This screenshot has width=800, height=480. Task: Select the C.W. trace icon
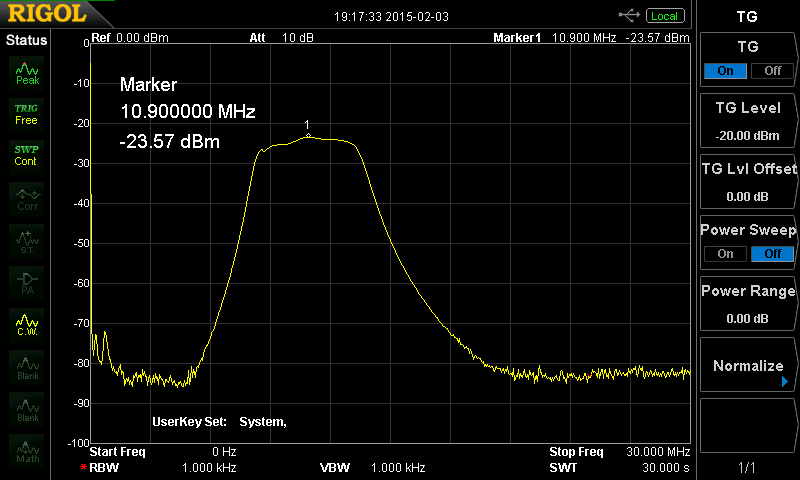(x=27, y=325)
